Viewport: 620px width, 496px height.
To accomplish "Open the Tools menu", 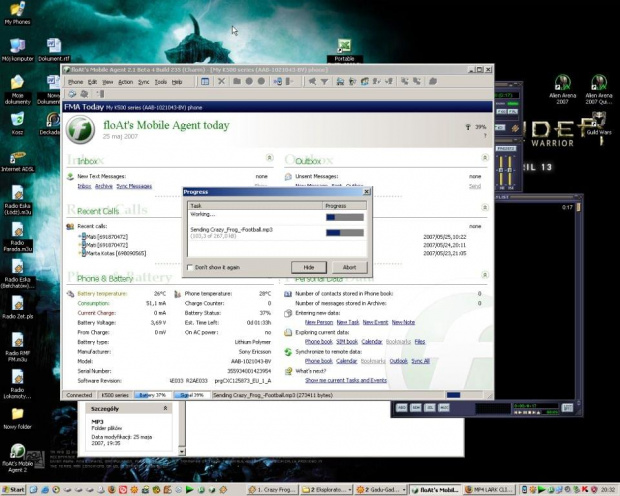I will (x=161, y=82).
